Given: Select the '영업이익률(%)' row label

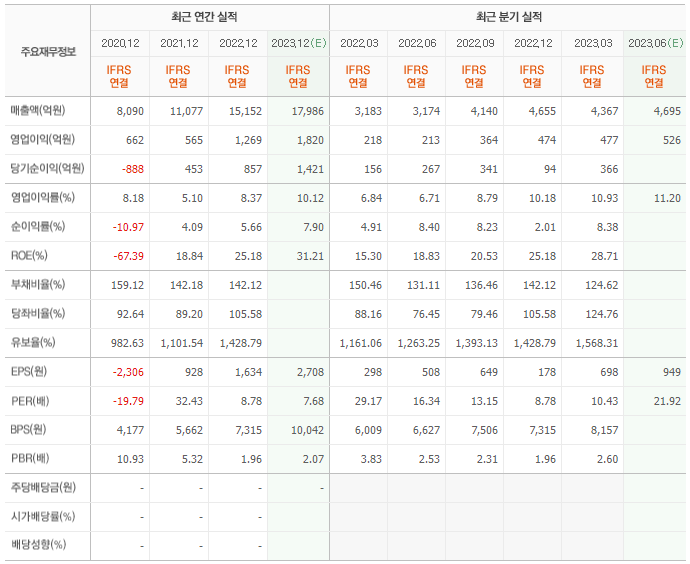Looking at the screenshot, I should [x=43, y=198].
